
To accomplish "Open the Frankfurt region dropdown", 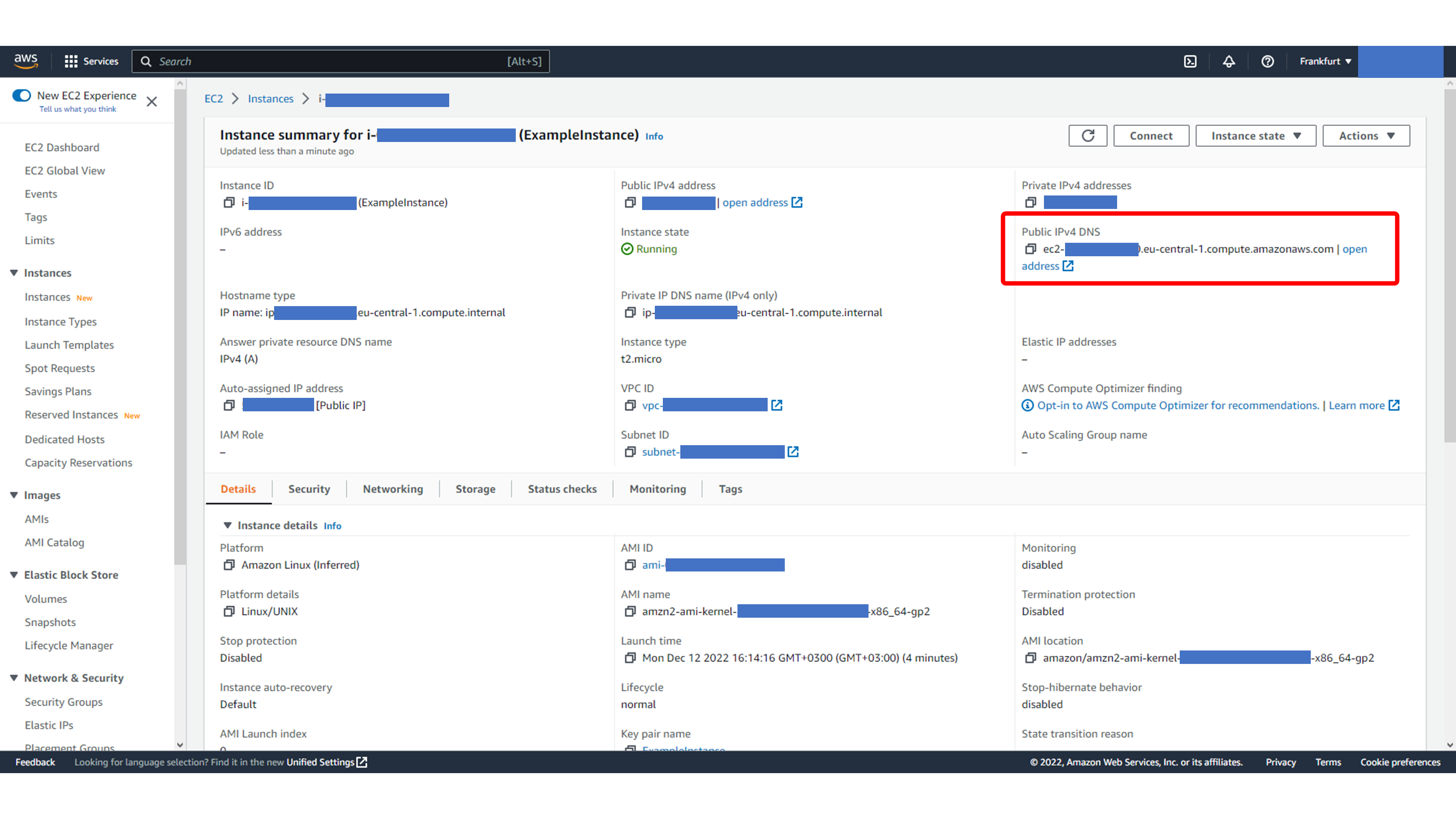I will (x=1325, y=61).
